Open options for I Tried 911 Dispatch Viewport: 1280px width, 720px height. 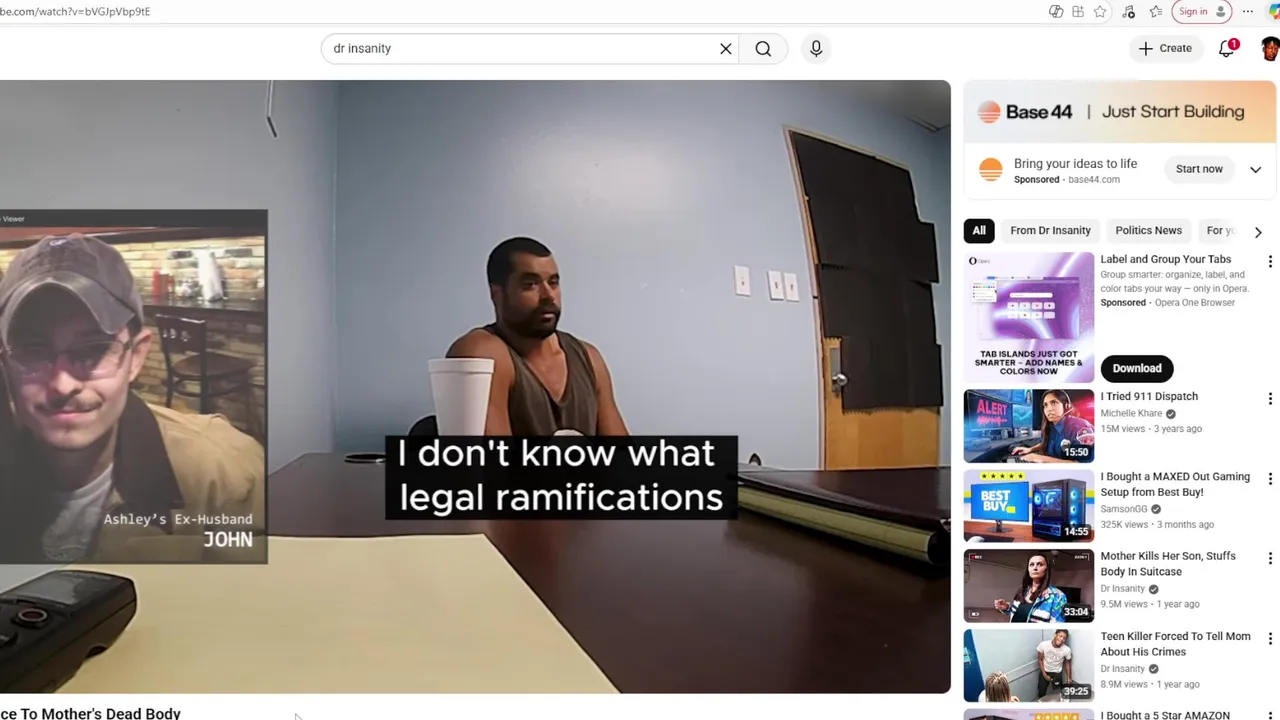pyautogui.click(x=1270, y=399)
